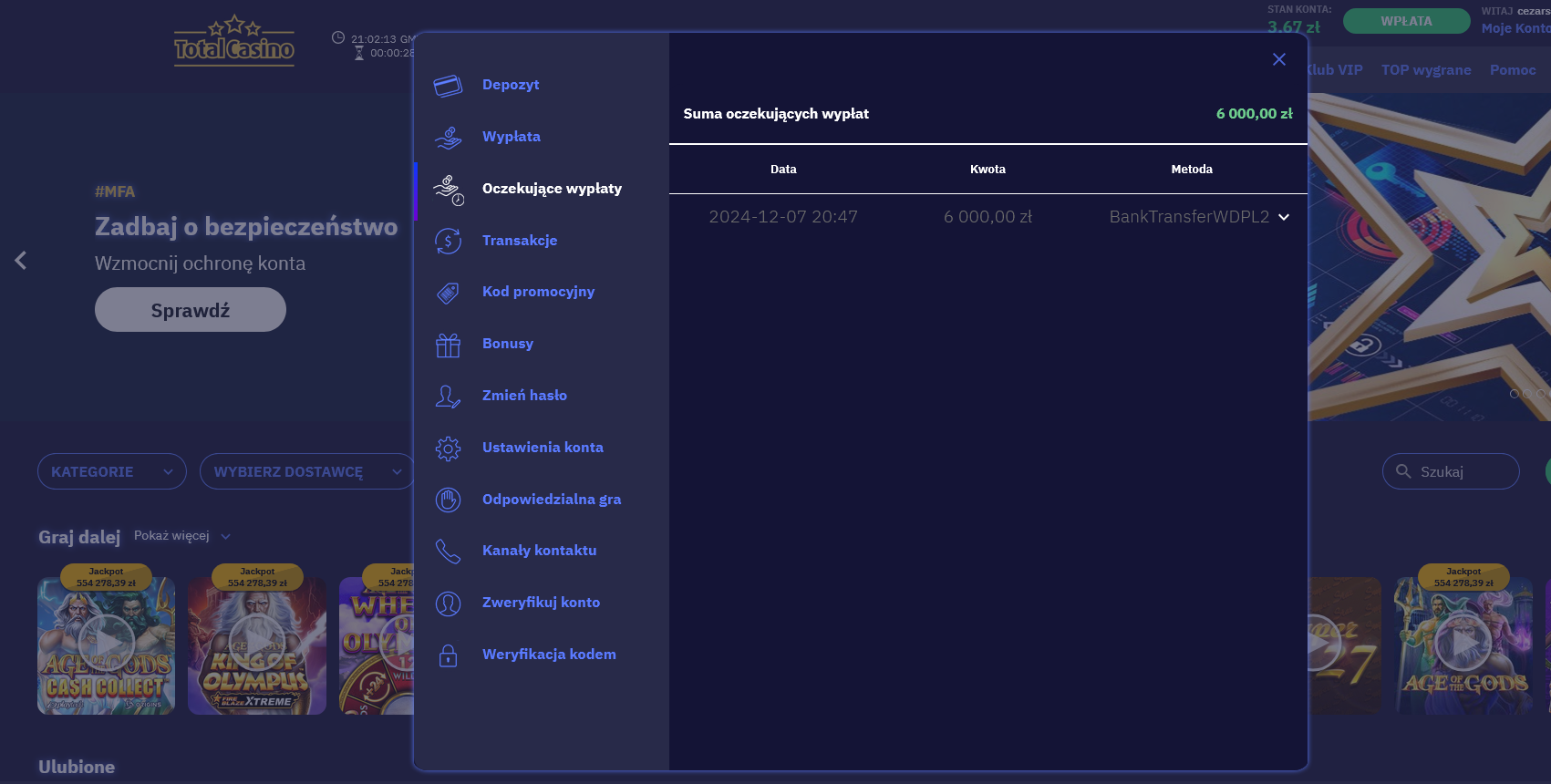Click the Odpowiedzialna gra hand icon
Image resolution: width=1551 pixels, height=784 pixels.
pos(448,500)
